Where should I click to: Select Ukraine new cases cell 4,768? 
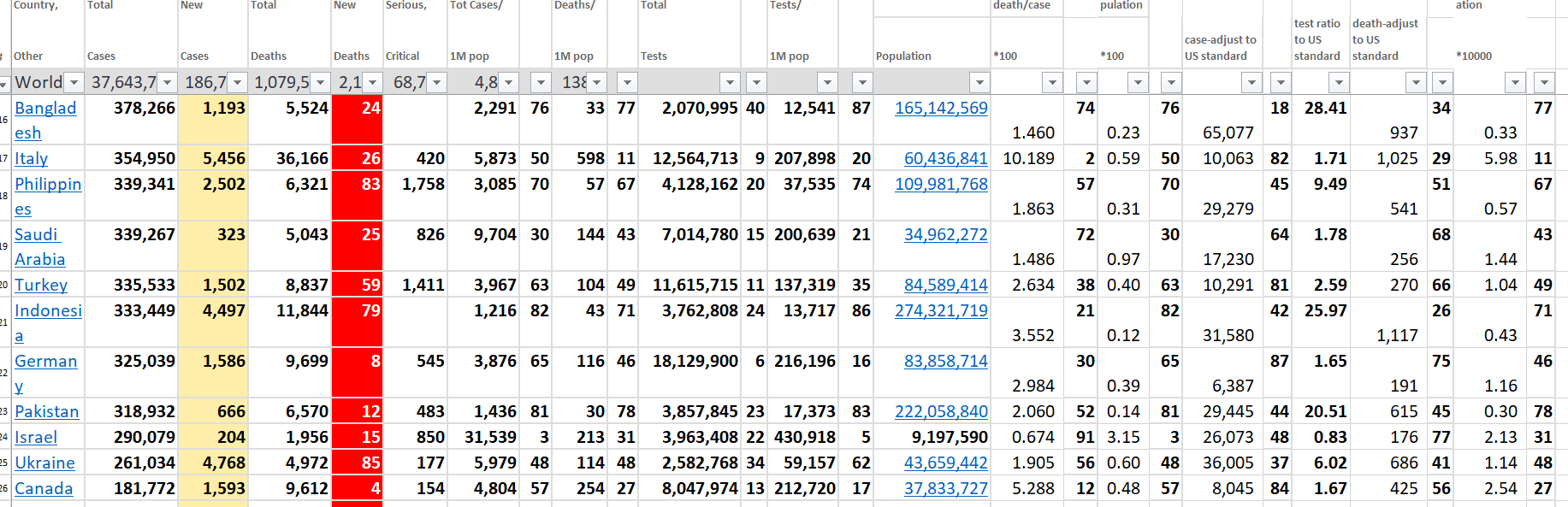213,463
